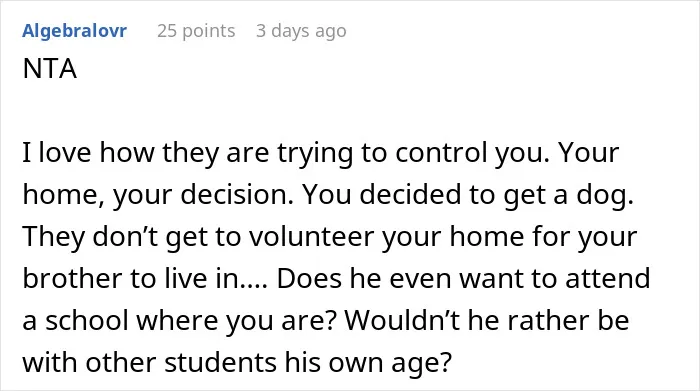Click the NTA verdict text

pyautogui.click(x=50, y=69)
